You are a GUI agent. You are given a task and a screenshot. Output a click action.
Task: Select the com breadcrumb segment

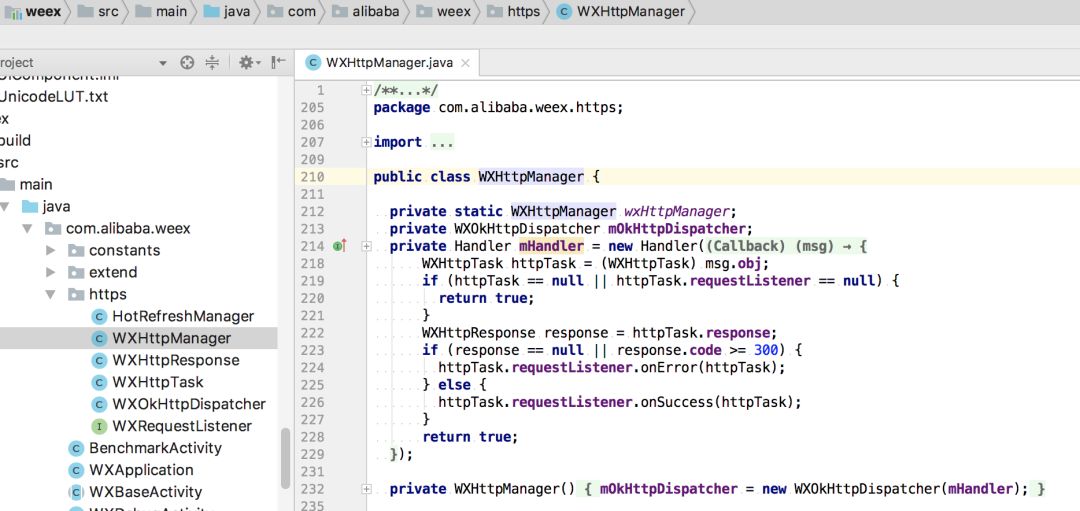pos(291,12)
